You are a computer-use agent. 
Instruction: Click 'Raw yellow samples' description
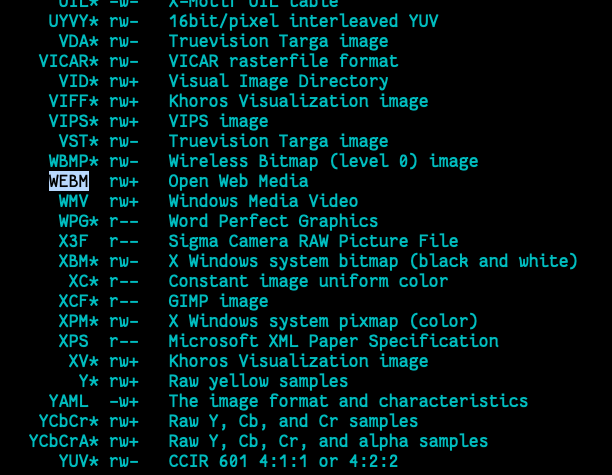(x=258, y=381)
